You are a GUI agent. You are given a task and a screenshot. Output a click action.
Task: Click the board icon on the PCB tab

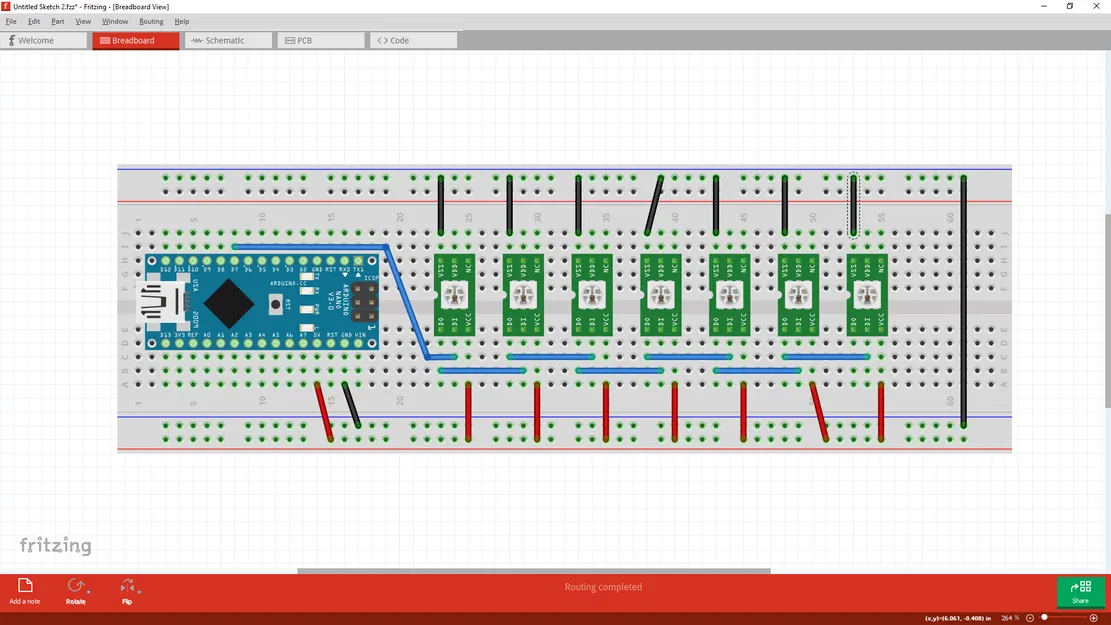click(x=287, y=40)
